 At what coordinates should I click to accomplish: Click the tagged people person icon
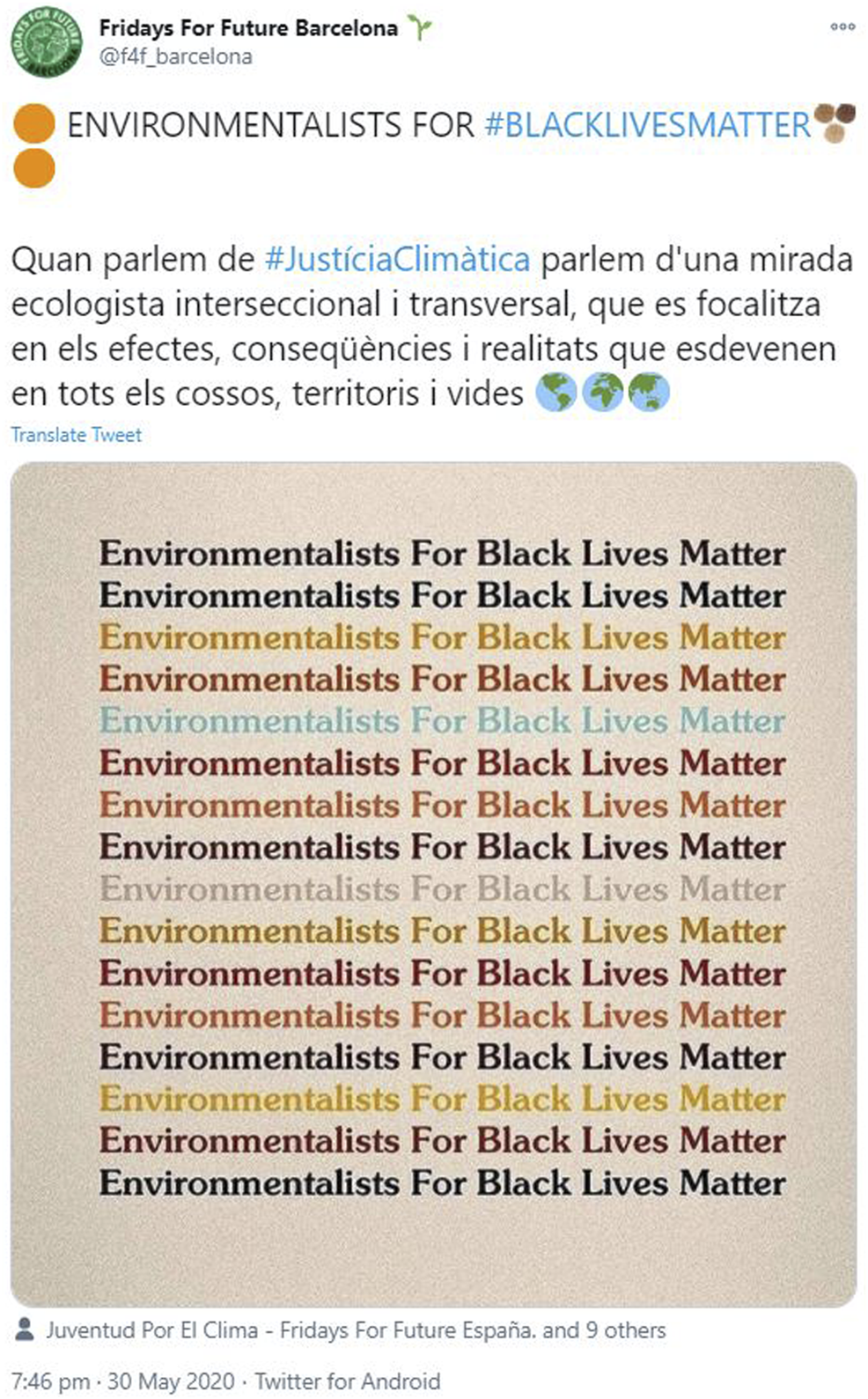[x=26, y=1329]
